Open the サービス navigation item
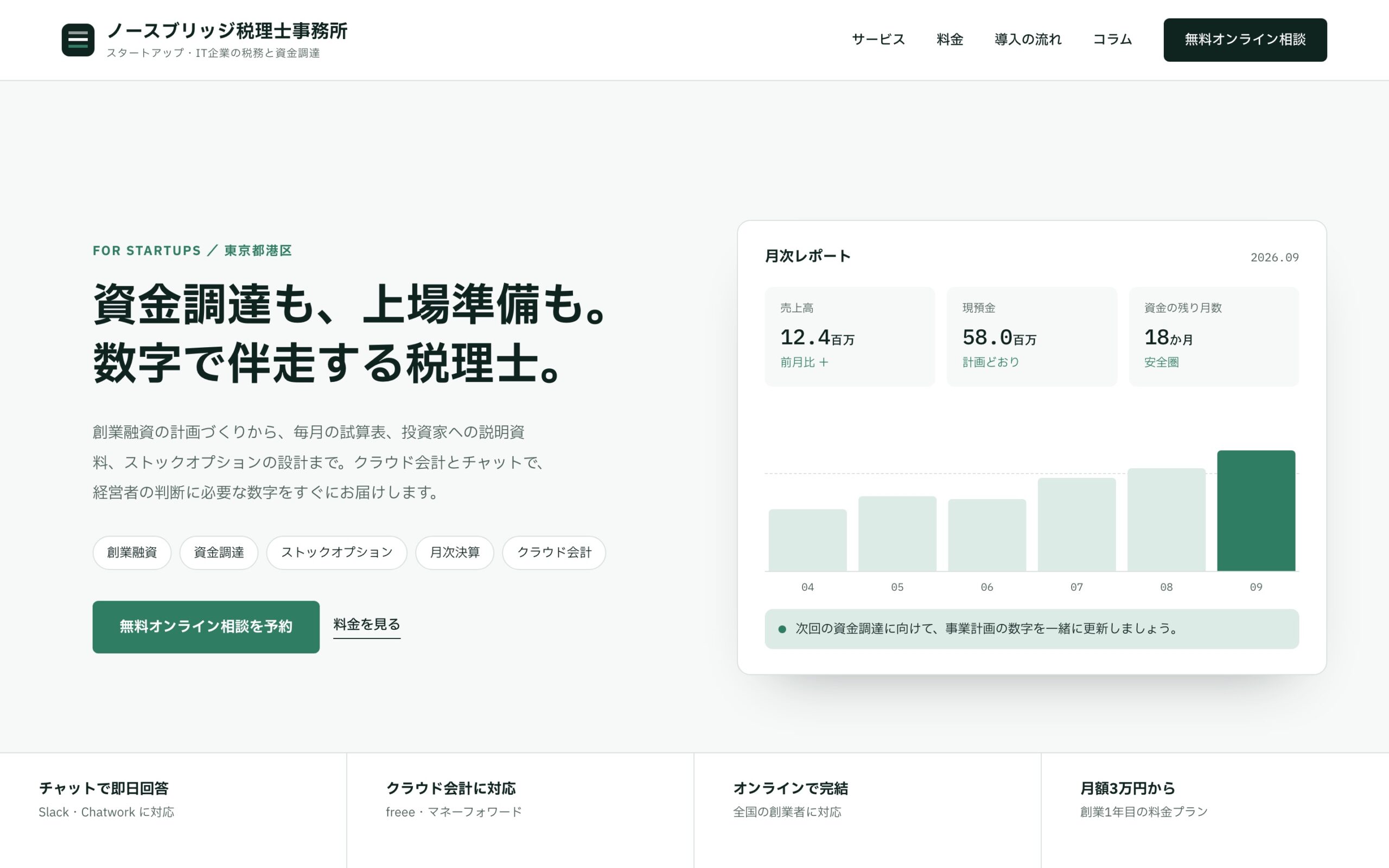The image size is (1389, 868). point(878,40)
